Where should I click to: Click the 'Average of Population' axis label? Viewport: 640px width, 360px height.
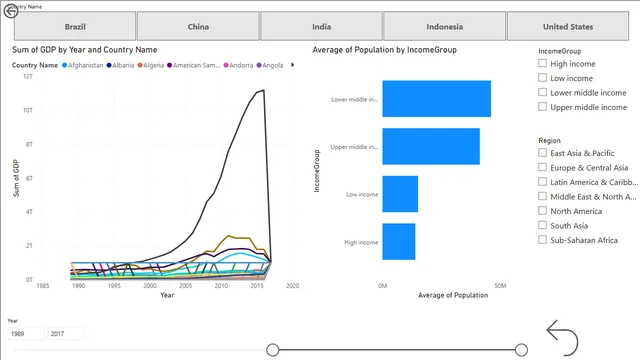tap(453, 295)
